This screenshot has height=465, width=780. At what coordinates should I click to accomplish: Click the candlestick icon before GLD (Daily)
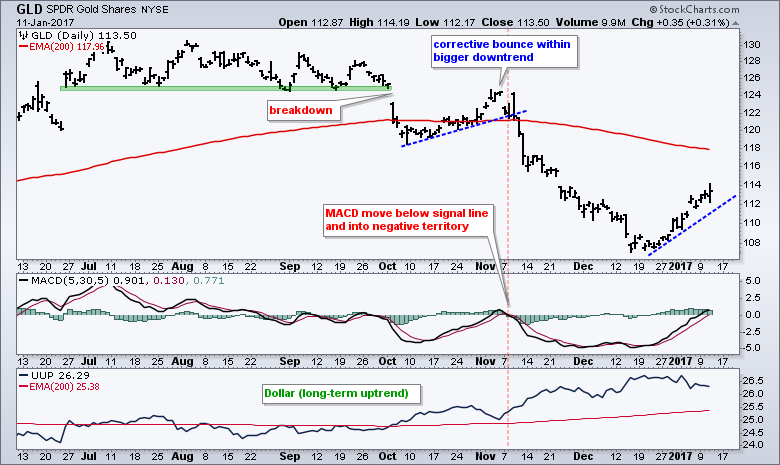click(x=23, y=35)
